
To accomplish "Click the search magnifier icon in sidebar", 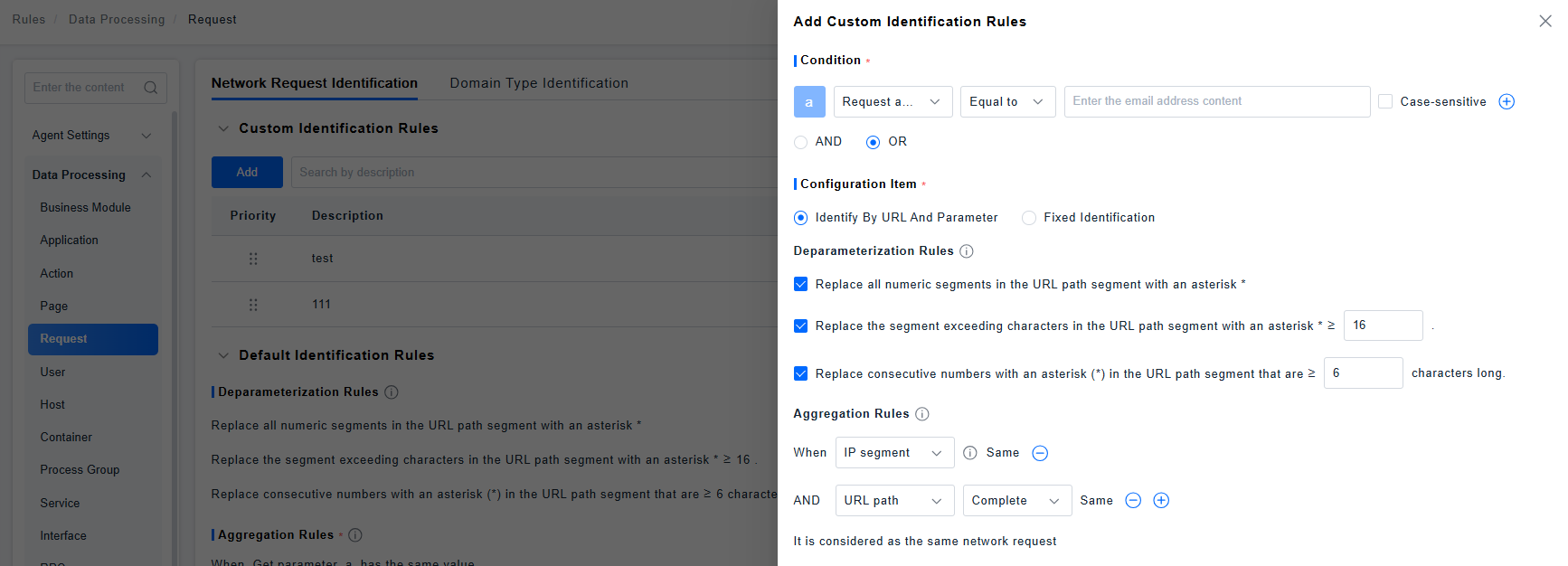I will [x=151, y=88].
